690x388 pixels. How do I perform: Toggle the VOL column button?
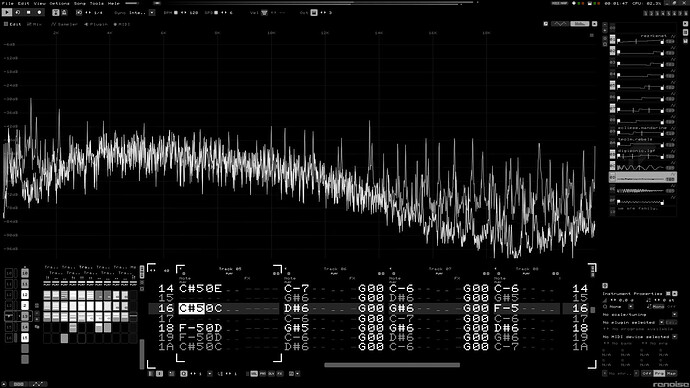(x=254, y=373)
